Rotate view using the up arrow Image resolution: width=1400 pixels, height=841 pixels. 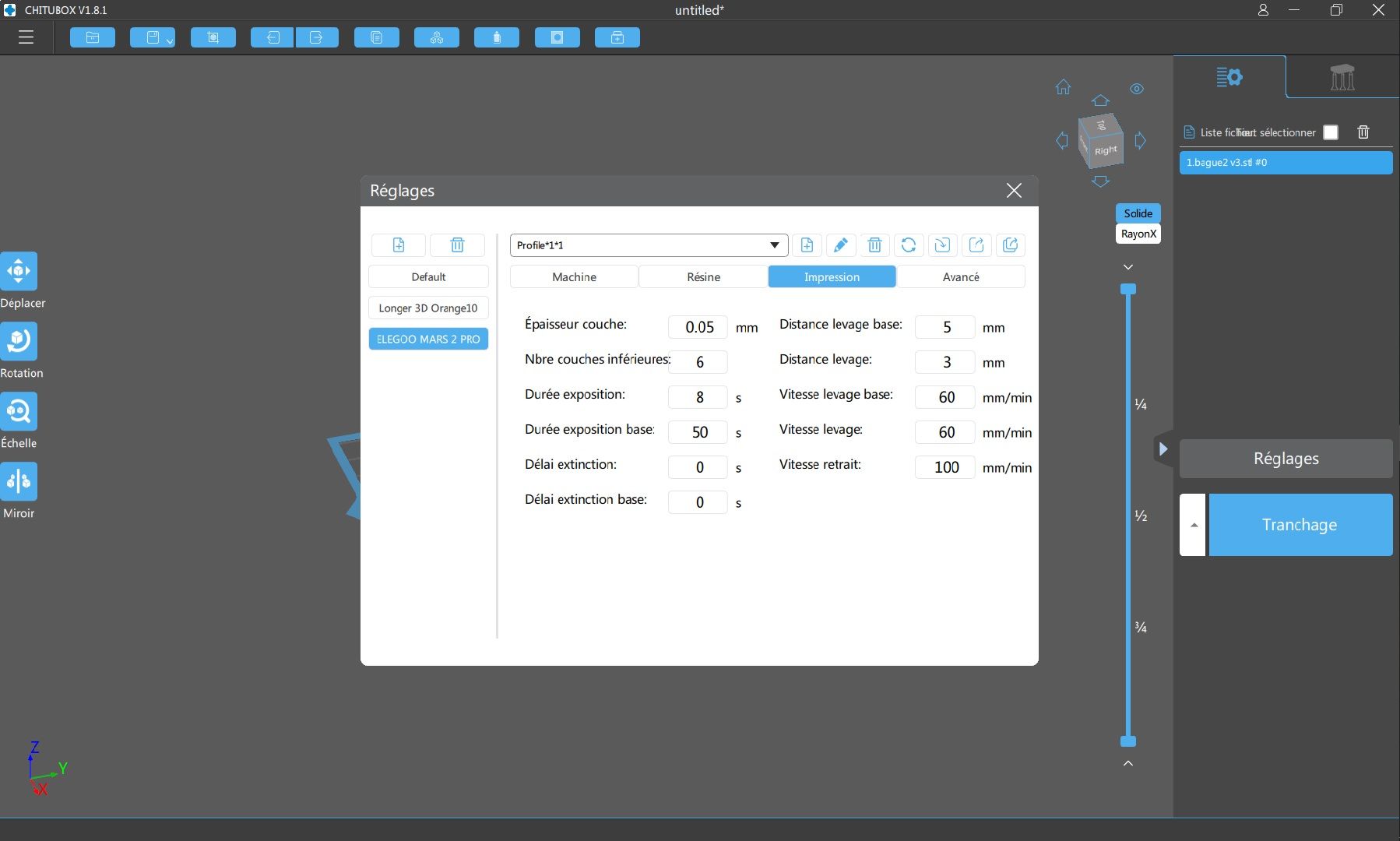tap(1100, 100)
